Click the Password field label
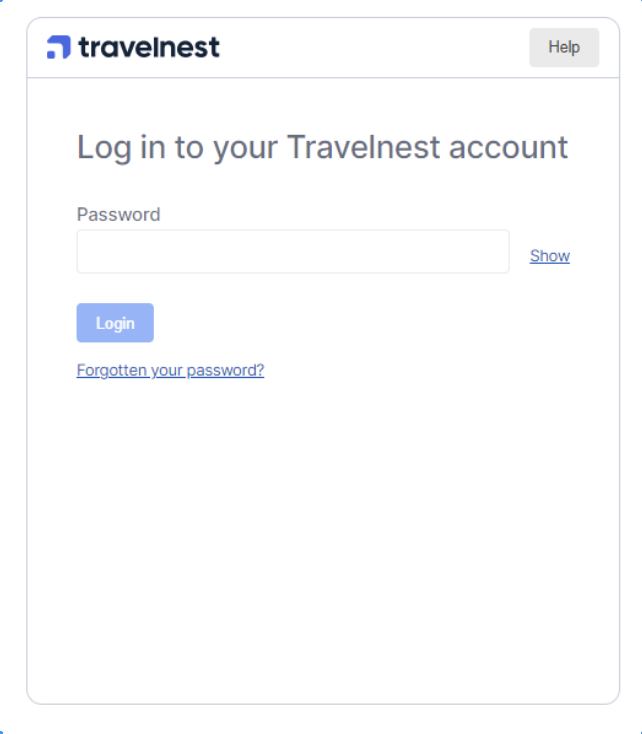Screen dimensions: 642x734 (118, 214)
